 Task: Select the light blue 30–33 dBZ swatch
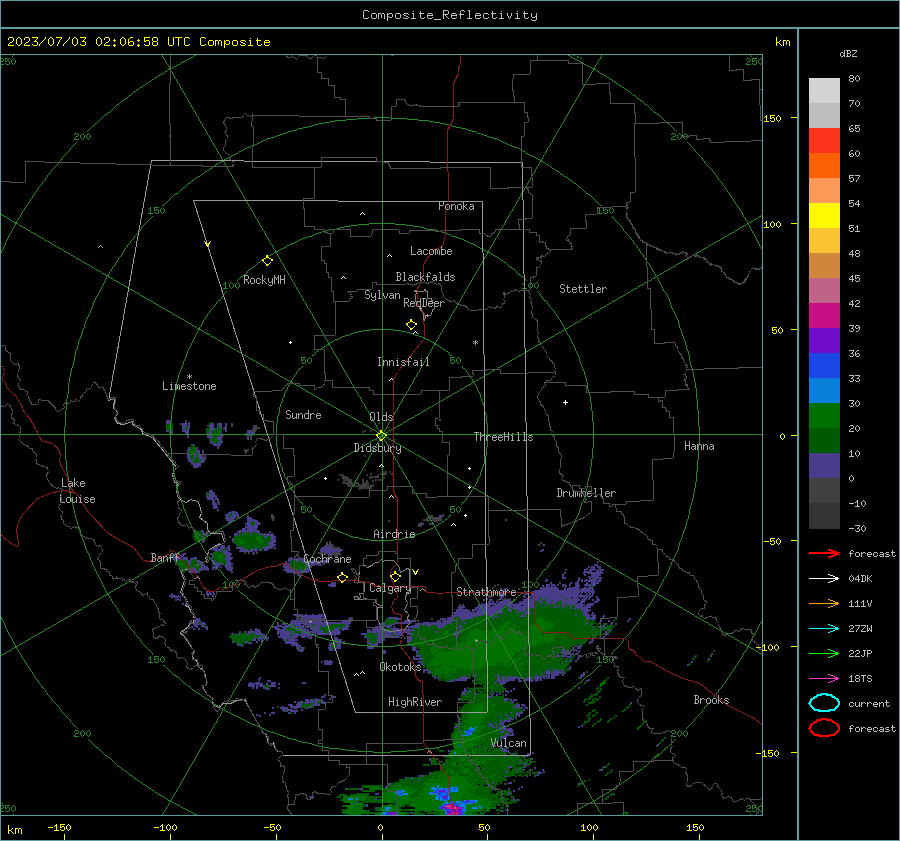pos(824,390)
